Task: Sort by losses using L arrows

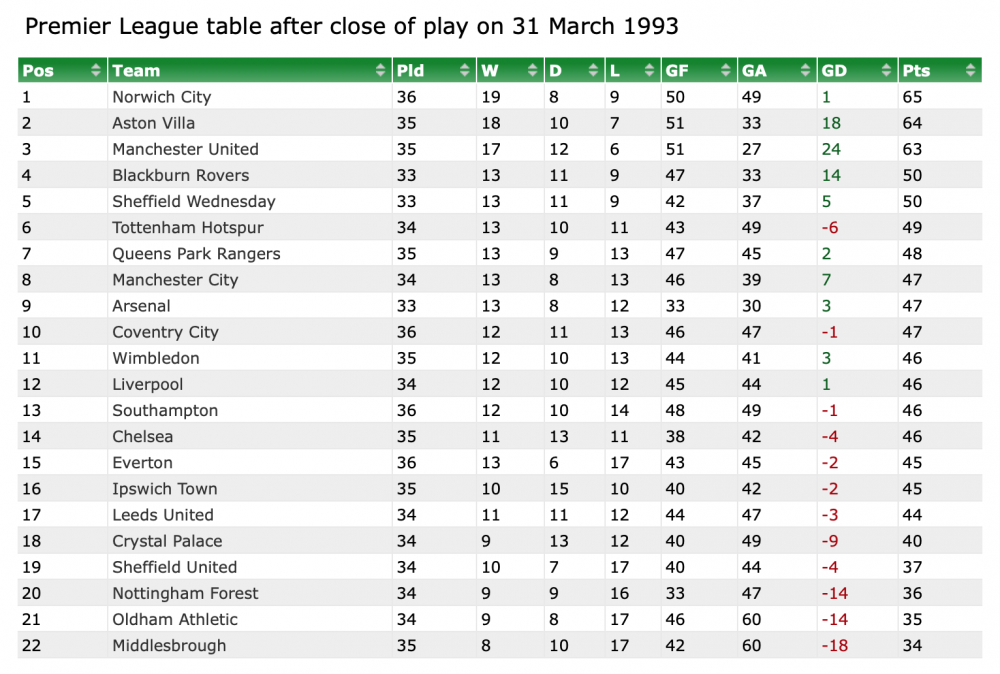Action: point(650,70)
